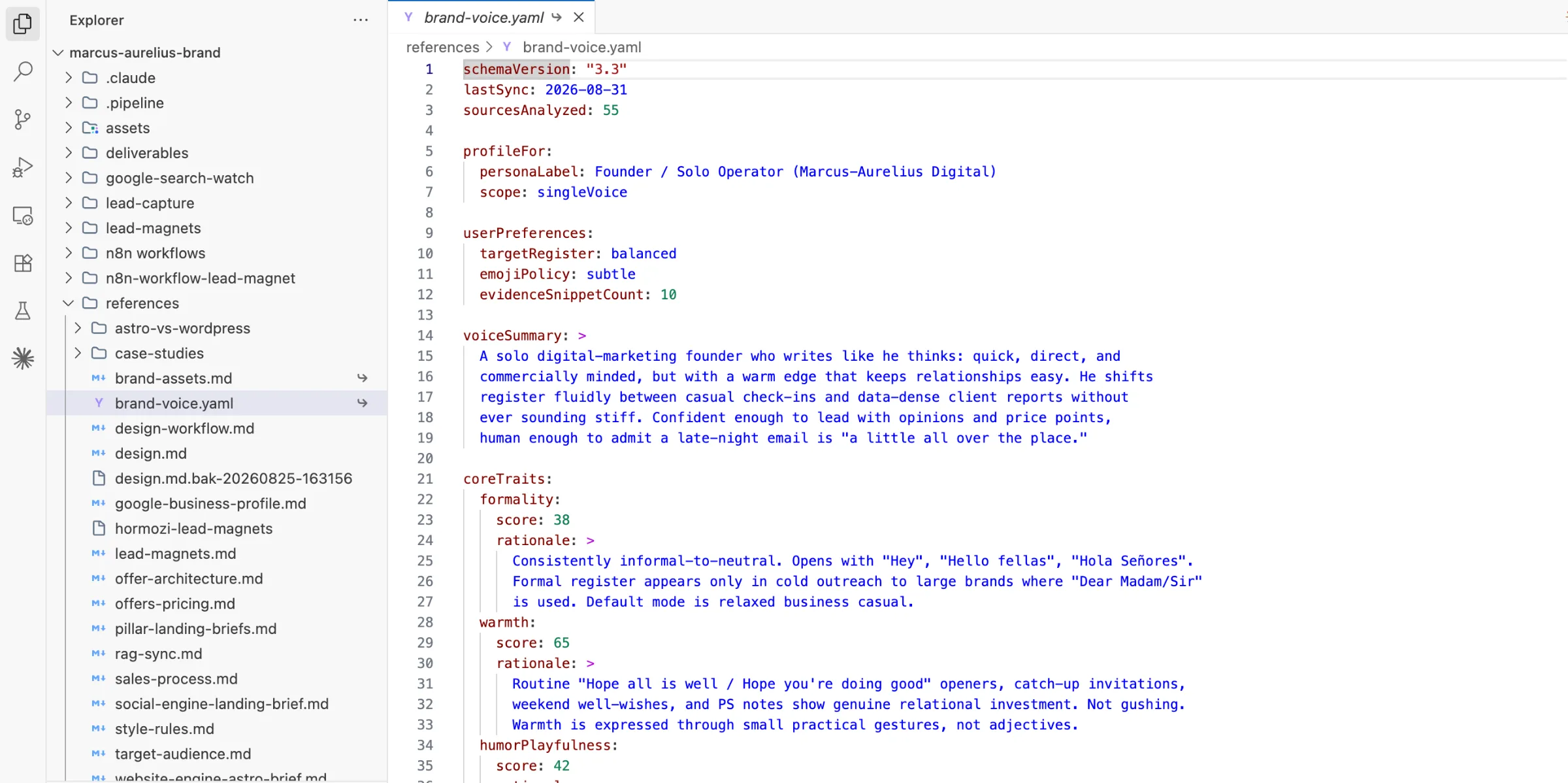1568x783 pixels.
Task: Click markdown icon of design-workflow.md
Action: tap(99, 428)
